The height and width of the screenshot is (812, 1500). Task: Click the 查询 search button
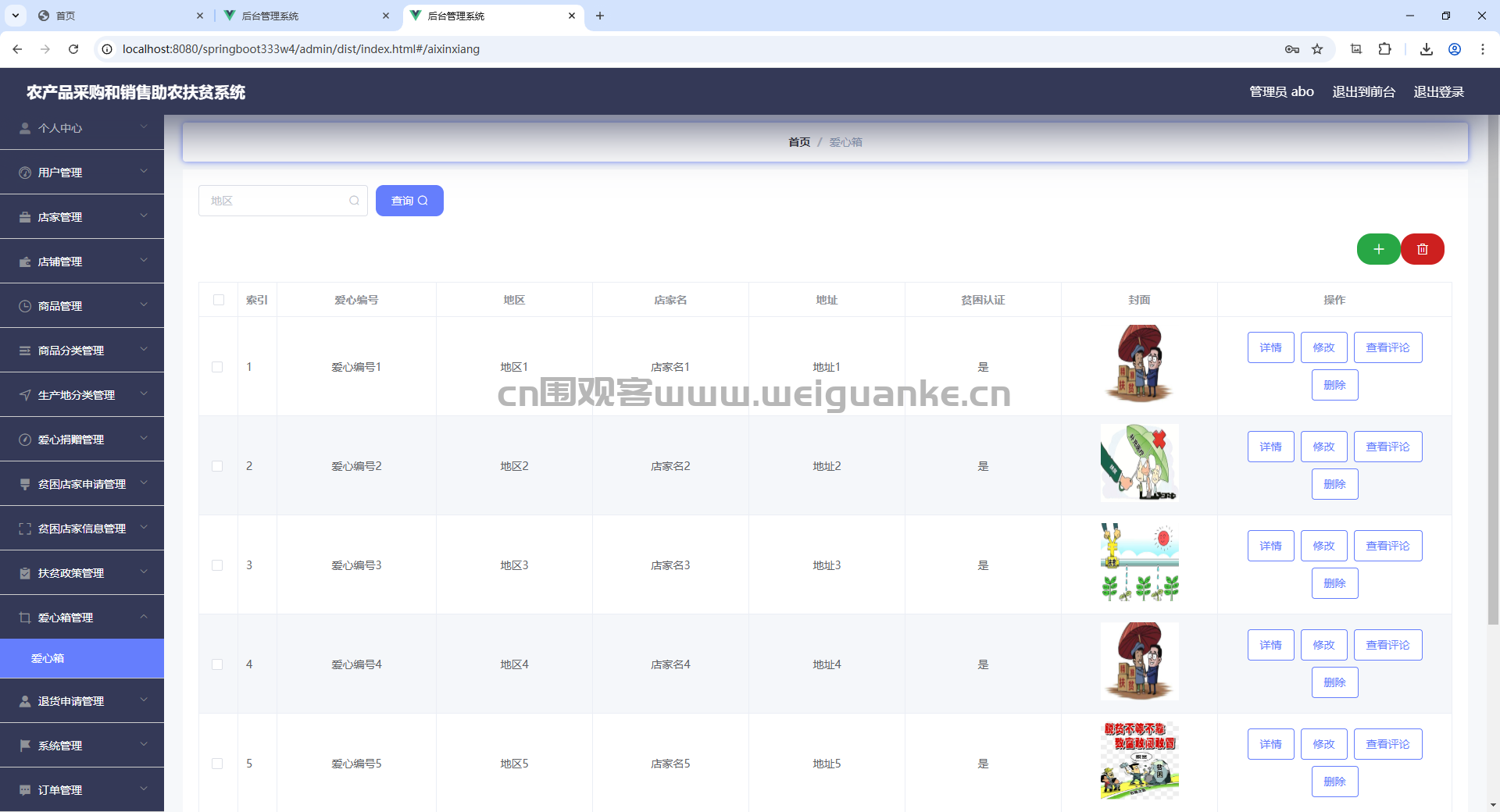tap(409, 201)
